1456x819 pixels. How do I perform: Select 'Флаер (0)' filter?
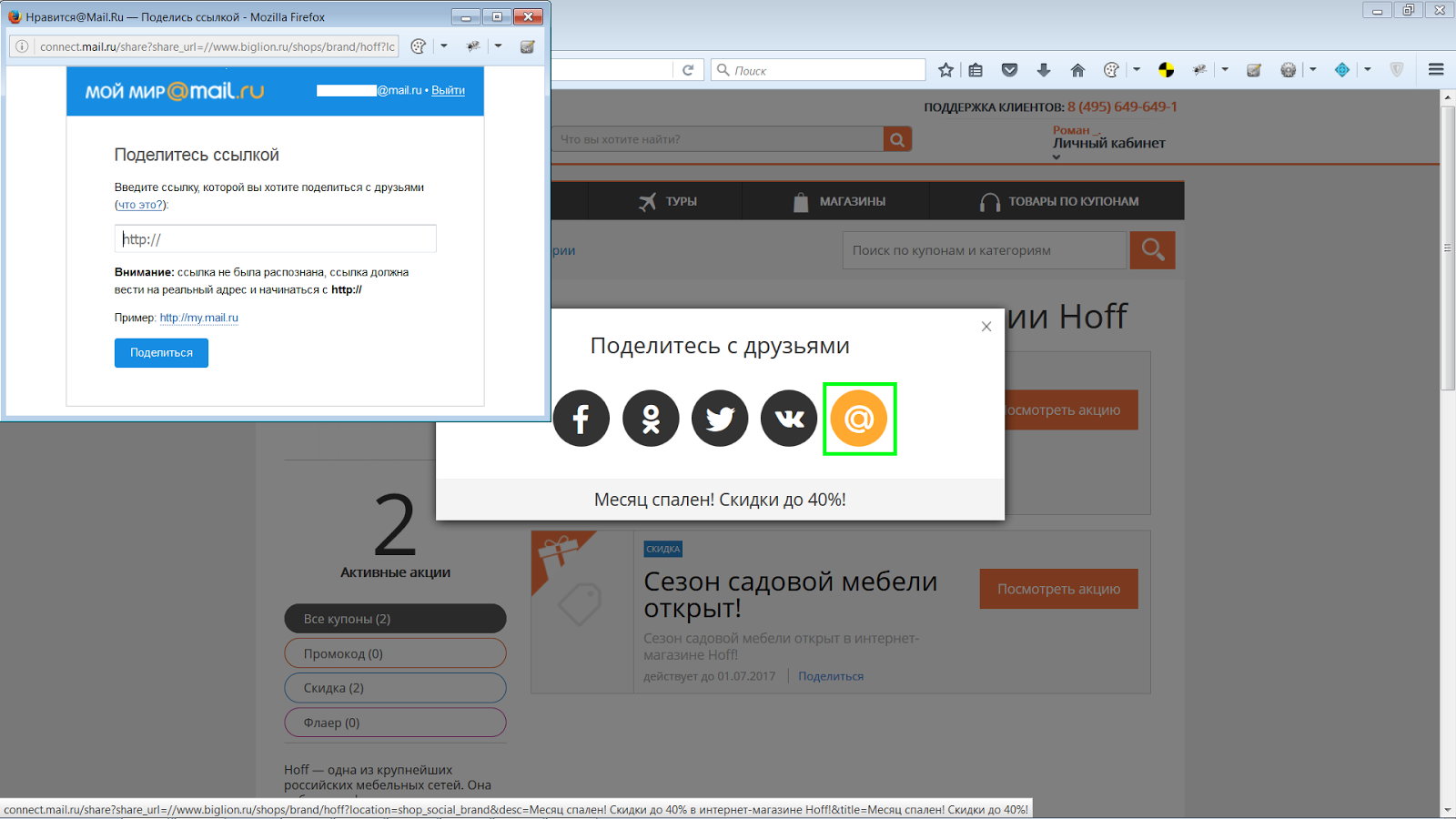click(x=395, y=723)
